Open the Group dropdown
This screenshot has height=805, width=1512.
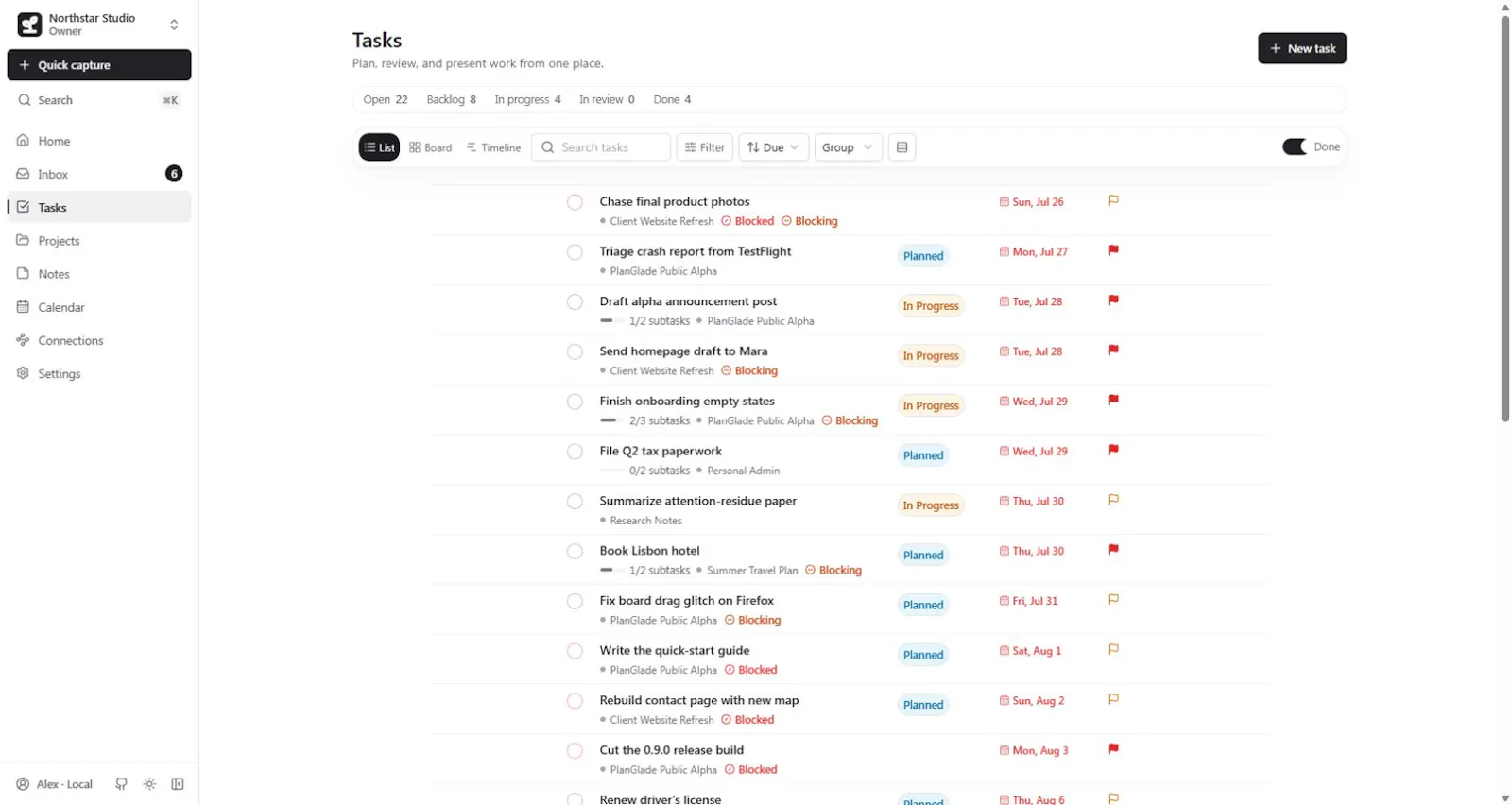tap(848, 147)
